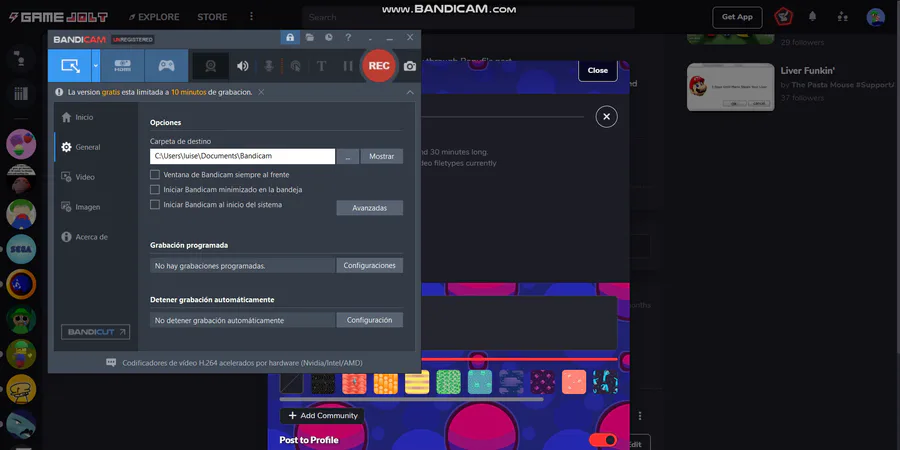
Task: Open Configuración for auto-stop recording
Action: [x=370, y=320]
